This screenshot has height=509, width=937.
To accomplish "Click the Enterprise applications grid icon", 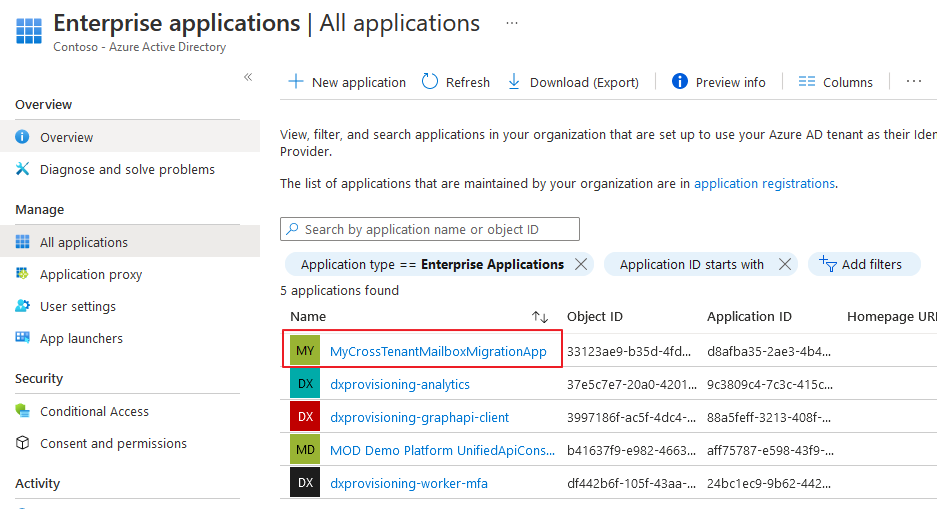I will point(29,30).
